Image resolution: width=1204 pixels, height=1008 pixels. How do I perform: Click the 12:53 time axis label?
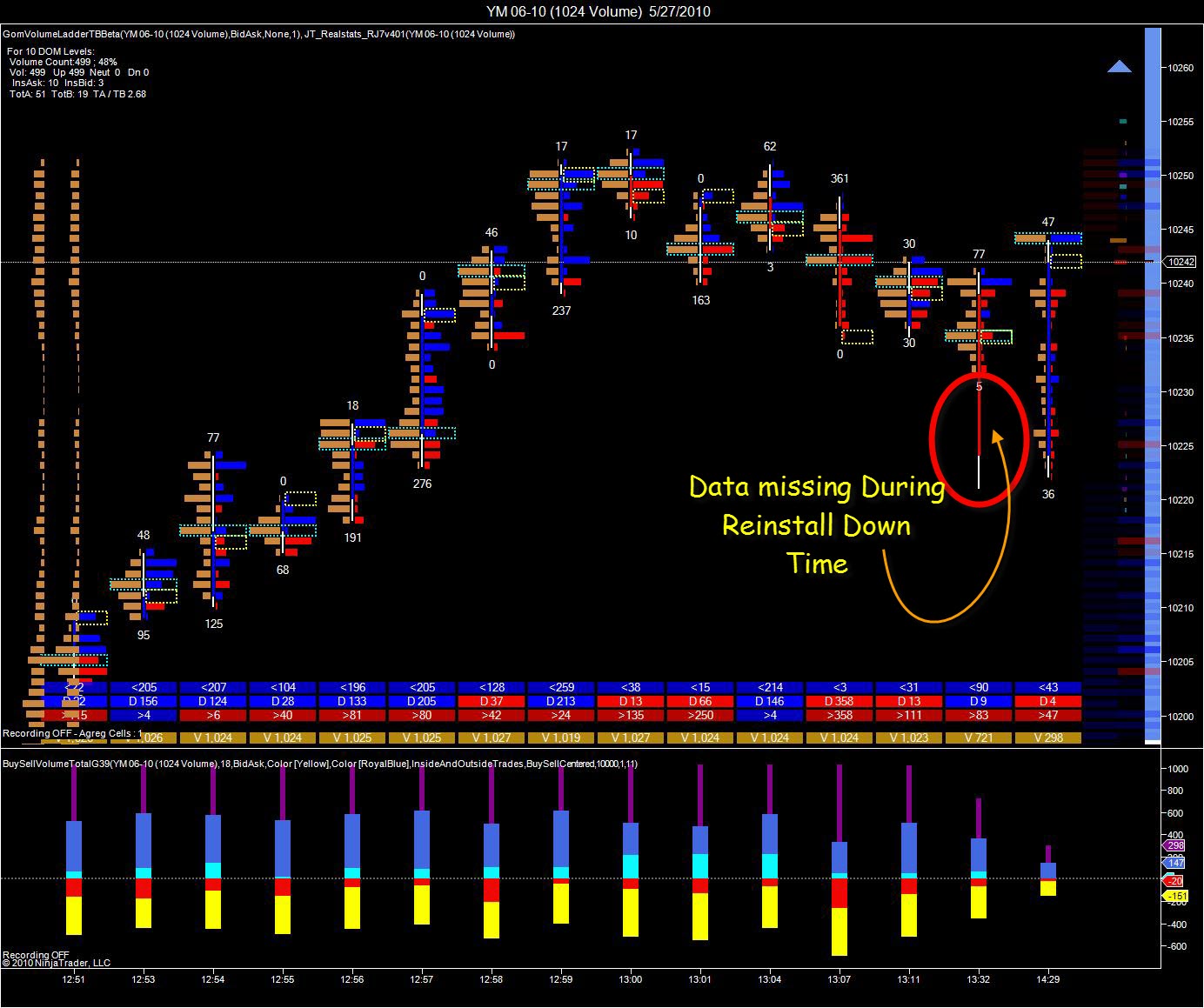(144, 979)
